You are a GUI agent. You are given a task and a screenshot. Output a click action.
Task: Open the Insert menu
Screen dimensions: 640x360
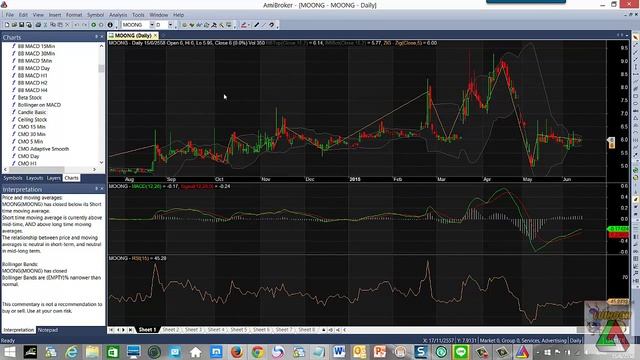(x=55, y=15)
